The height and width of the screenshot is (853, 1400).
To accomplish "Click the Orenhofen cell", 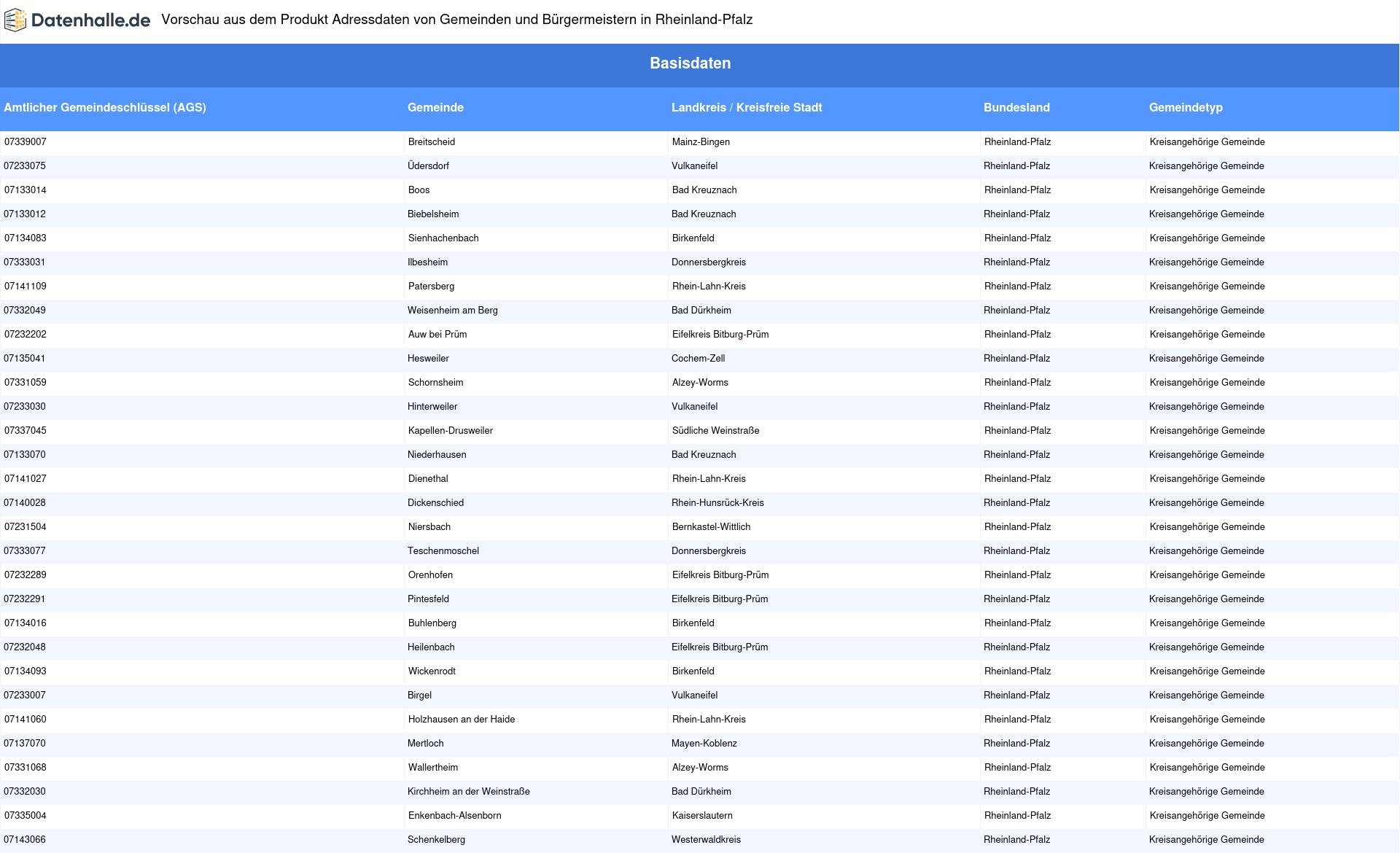I will [x=536, y=575].
